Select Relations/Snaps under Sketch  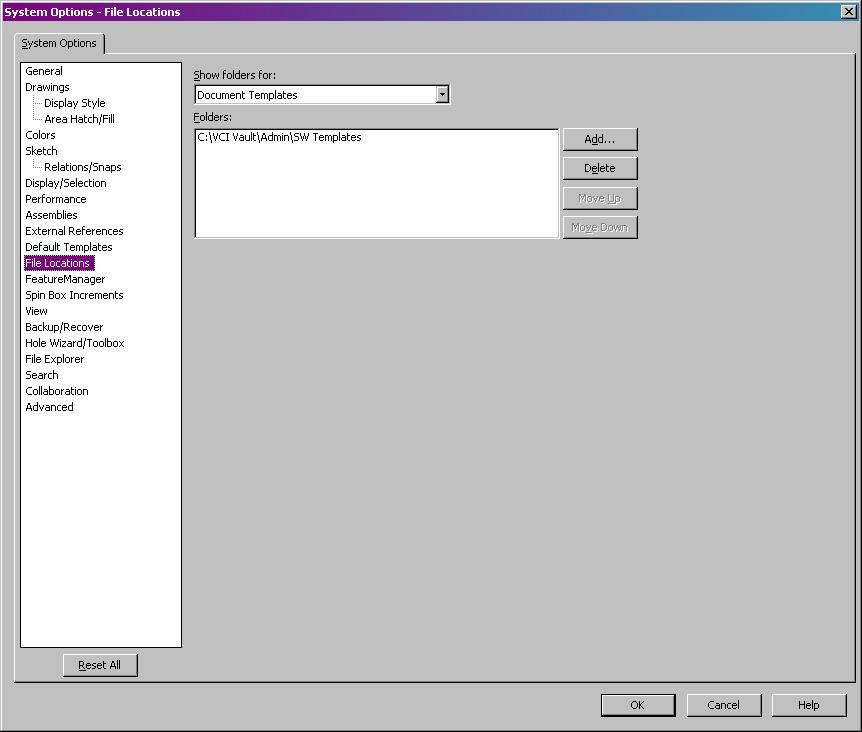(83, 167)
